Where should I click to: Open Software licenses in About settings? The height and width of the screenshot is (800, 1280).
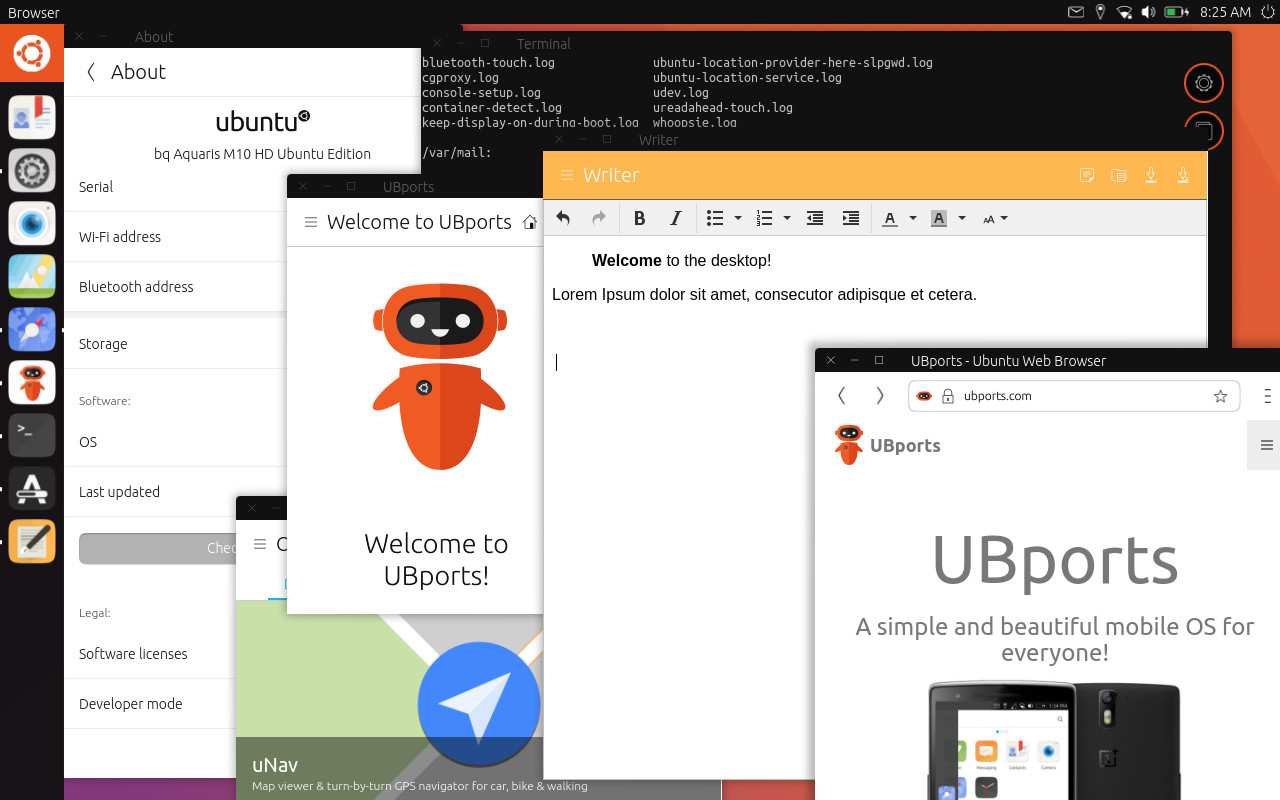click(x=132, y=653)
